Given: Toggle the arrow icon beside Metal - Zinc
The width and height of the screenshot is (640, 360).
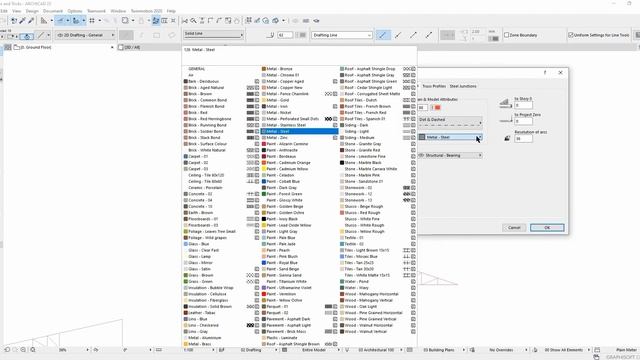Looking at the screenshot, I should coord(335,138).
